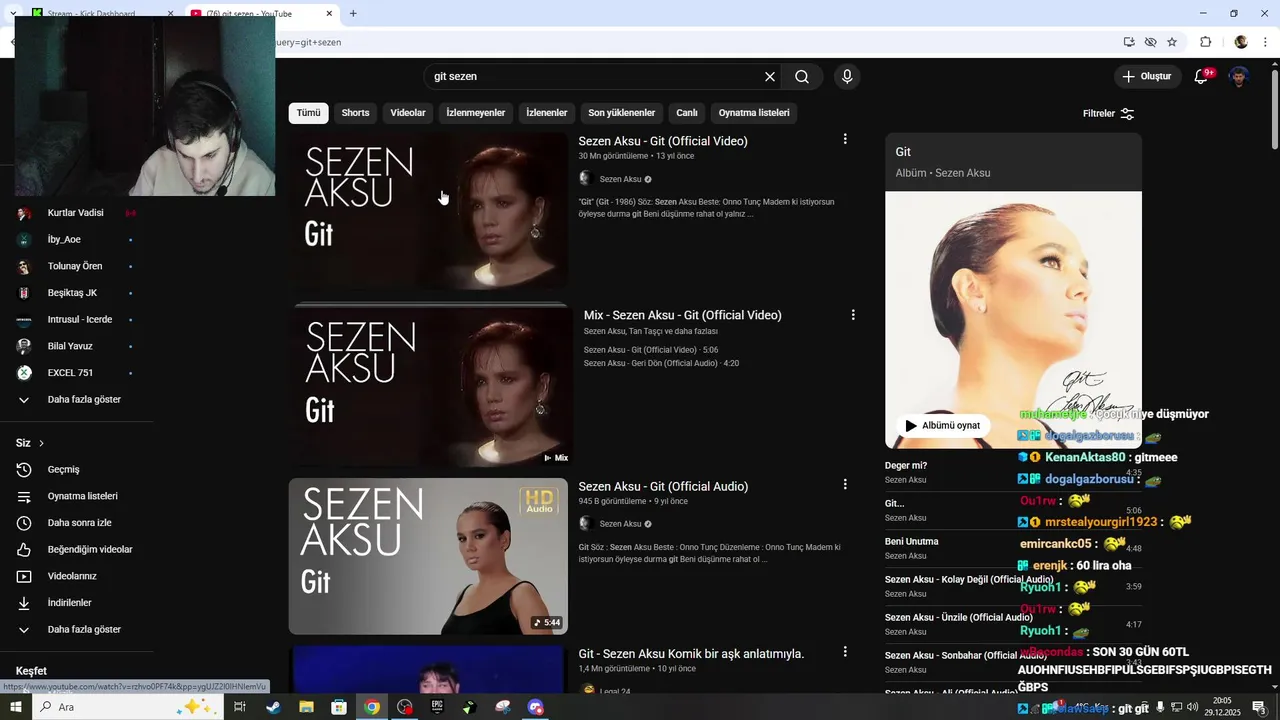Open Steam from the taskbar
The image size is (1280, 720).
click(x=273, y=707)
